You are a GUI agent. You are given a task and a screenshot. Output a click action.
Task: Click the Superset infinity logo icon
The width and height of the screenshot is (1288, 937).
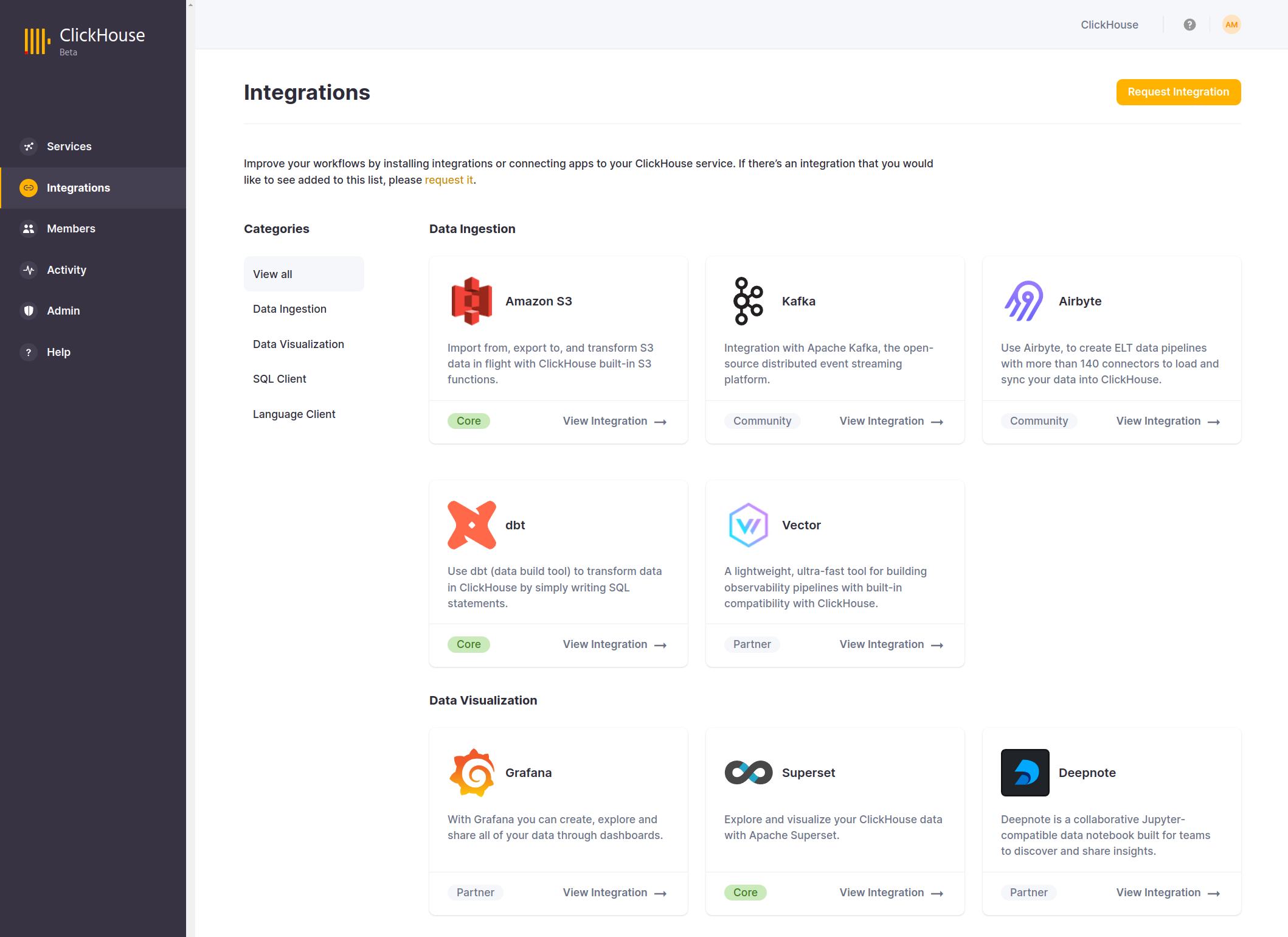(748, 773)
